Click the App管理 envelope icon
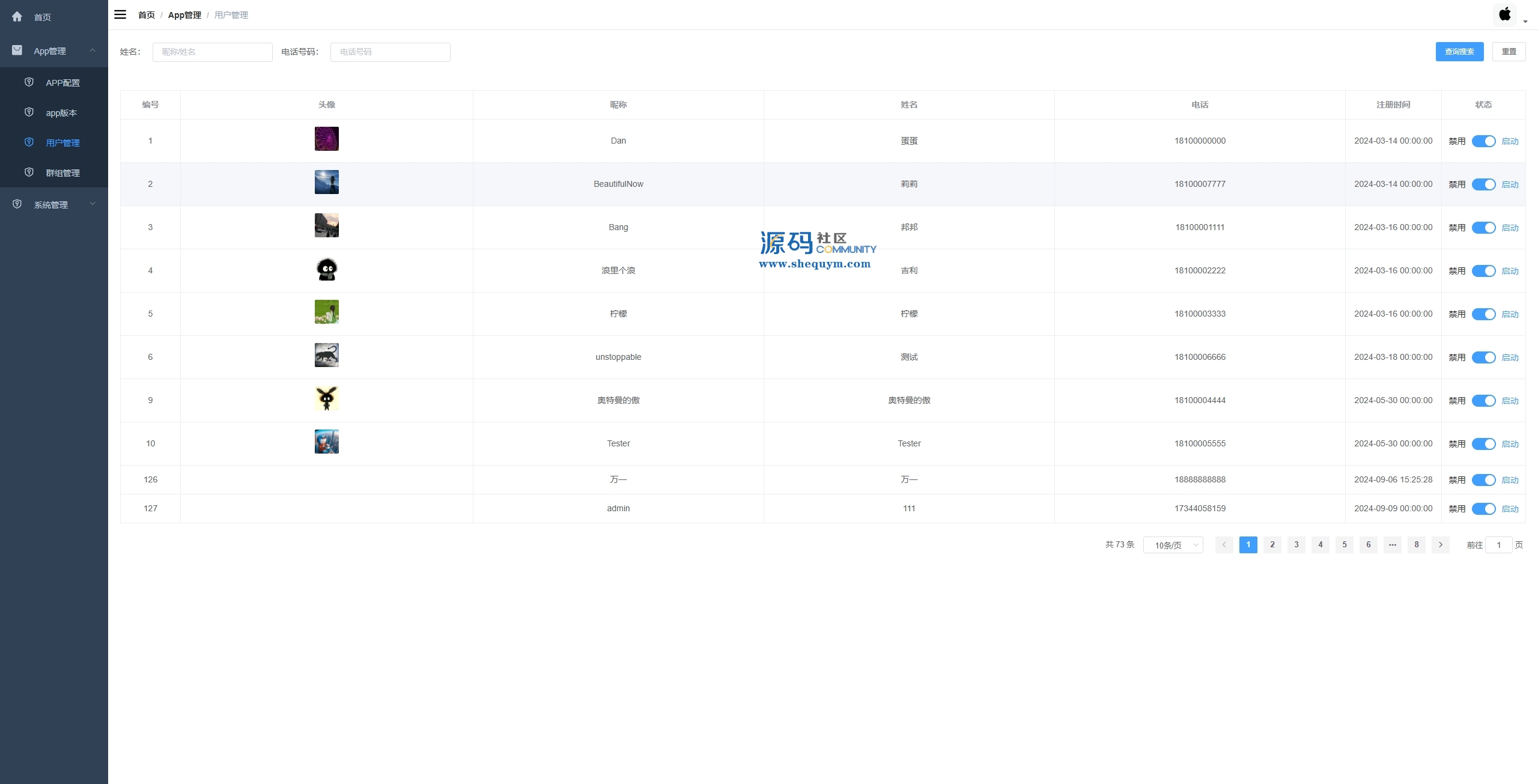Viewport: 1538px width, 784px height. coord(17,50)
